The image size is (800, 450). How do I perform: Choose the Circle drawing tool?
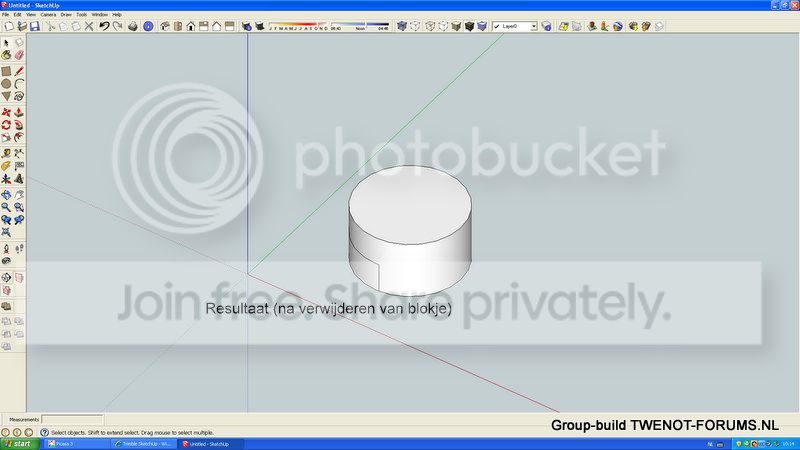coord(6,83)
